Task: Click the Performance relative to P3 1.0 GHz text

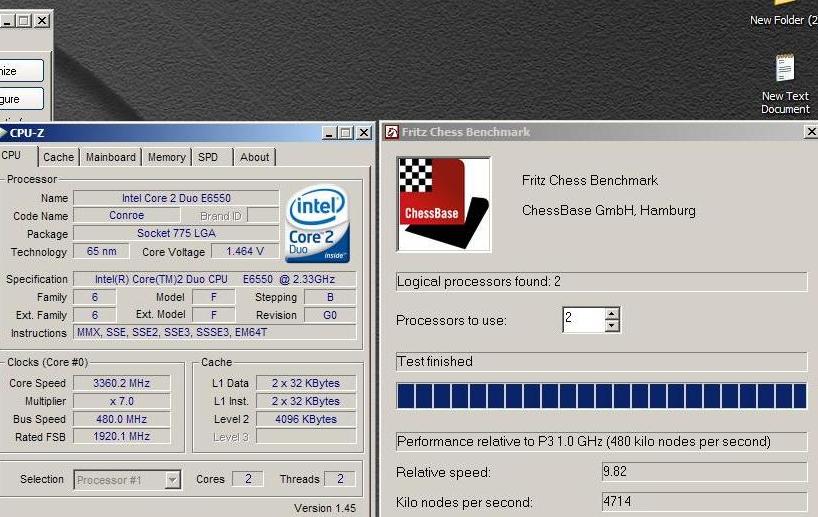Action: pyautogui.click(x=602, y=441)
